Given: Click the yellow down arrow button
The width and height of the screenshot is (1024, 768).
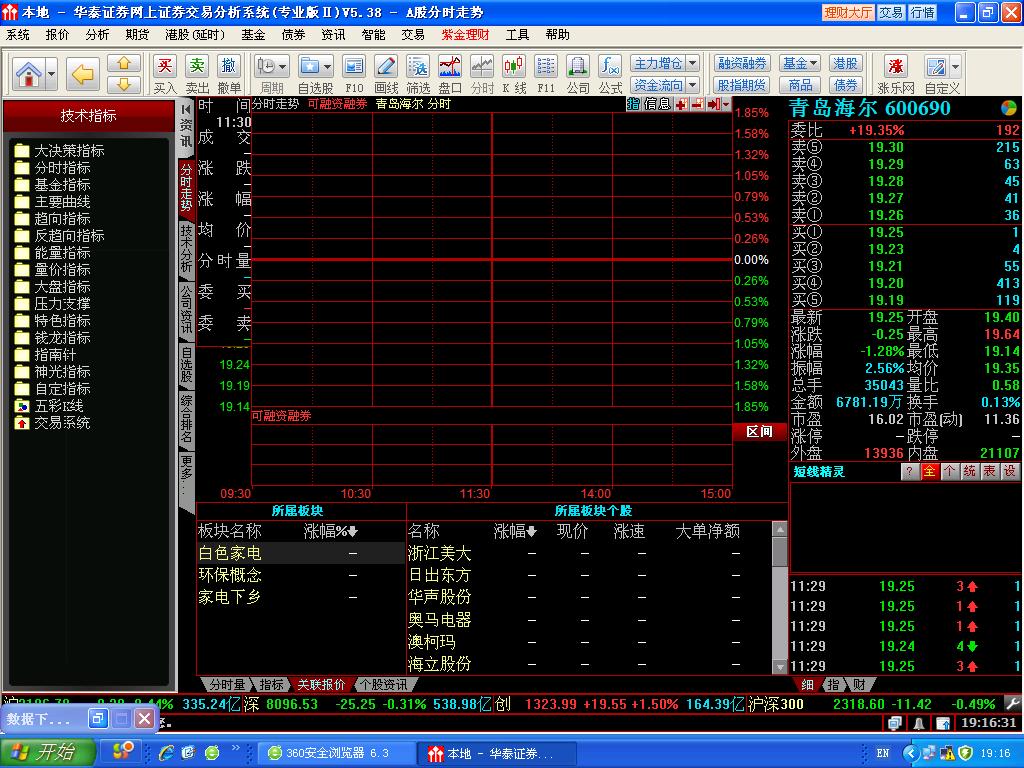Looking at the screenshot, I should point(124,84).
